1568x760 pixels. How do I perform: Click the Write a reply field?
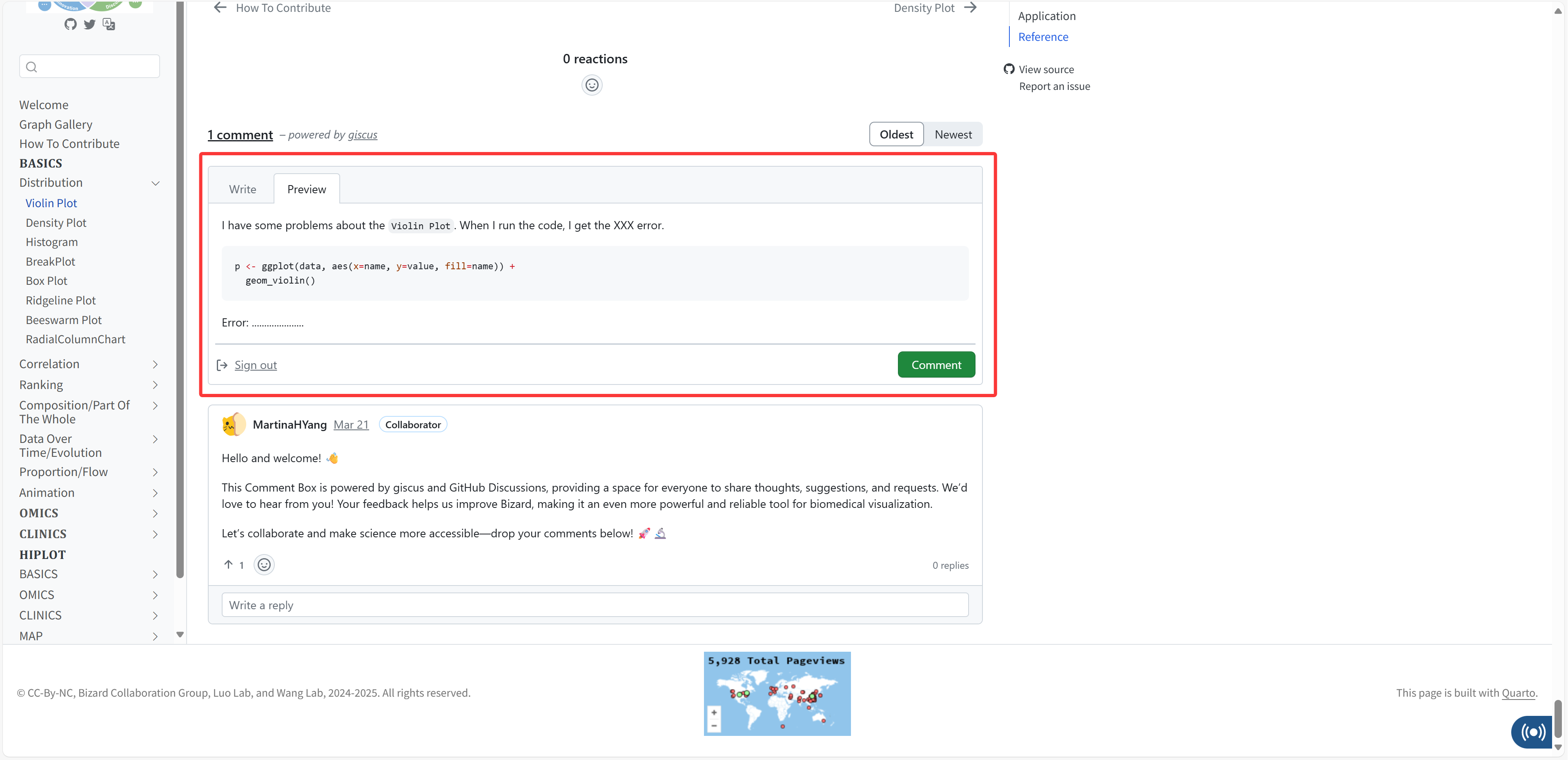coord(594,605)
